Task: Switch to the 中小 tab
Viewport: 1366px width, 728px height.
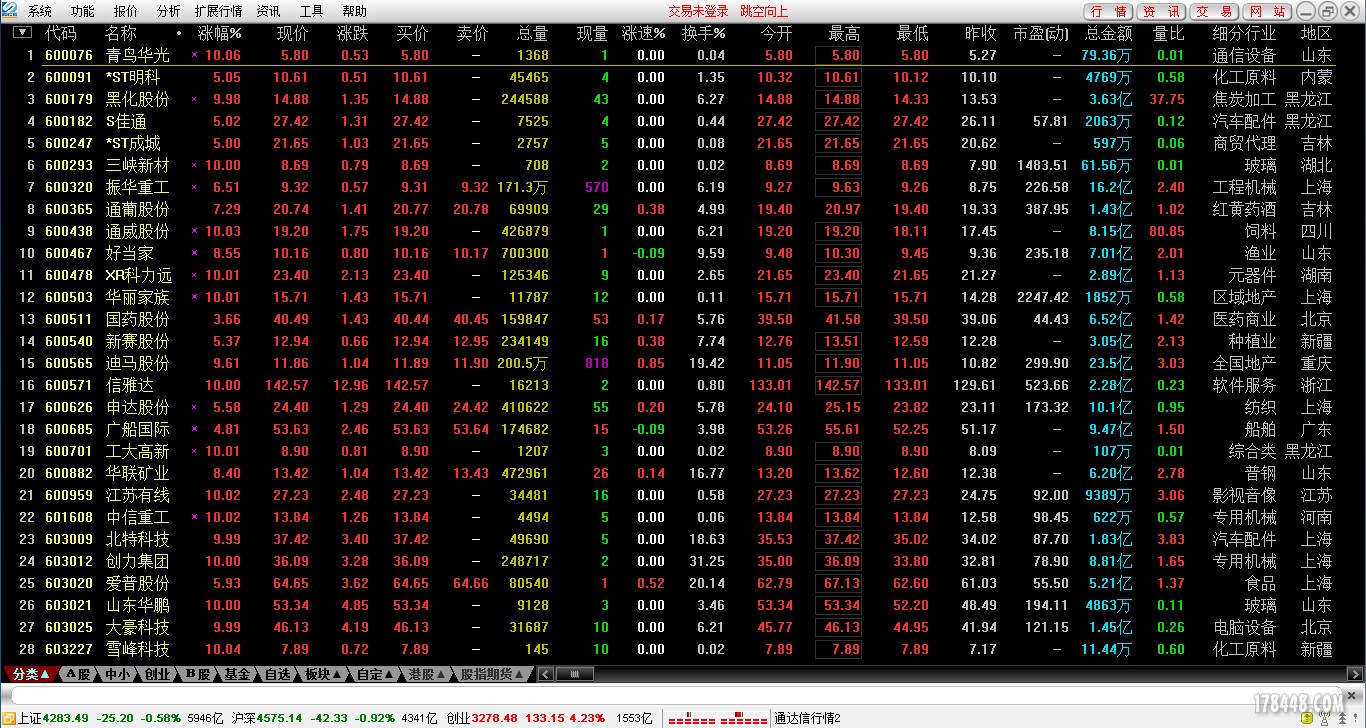Action: tap(117, 674)
